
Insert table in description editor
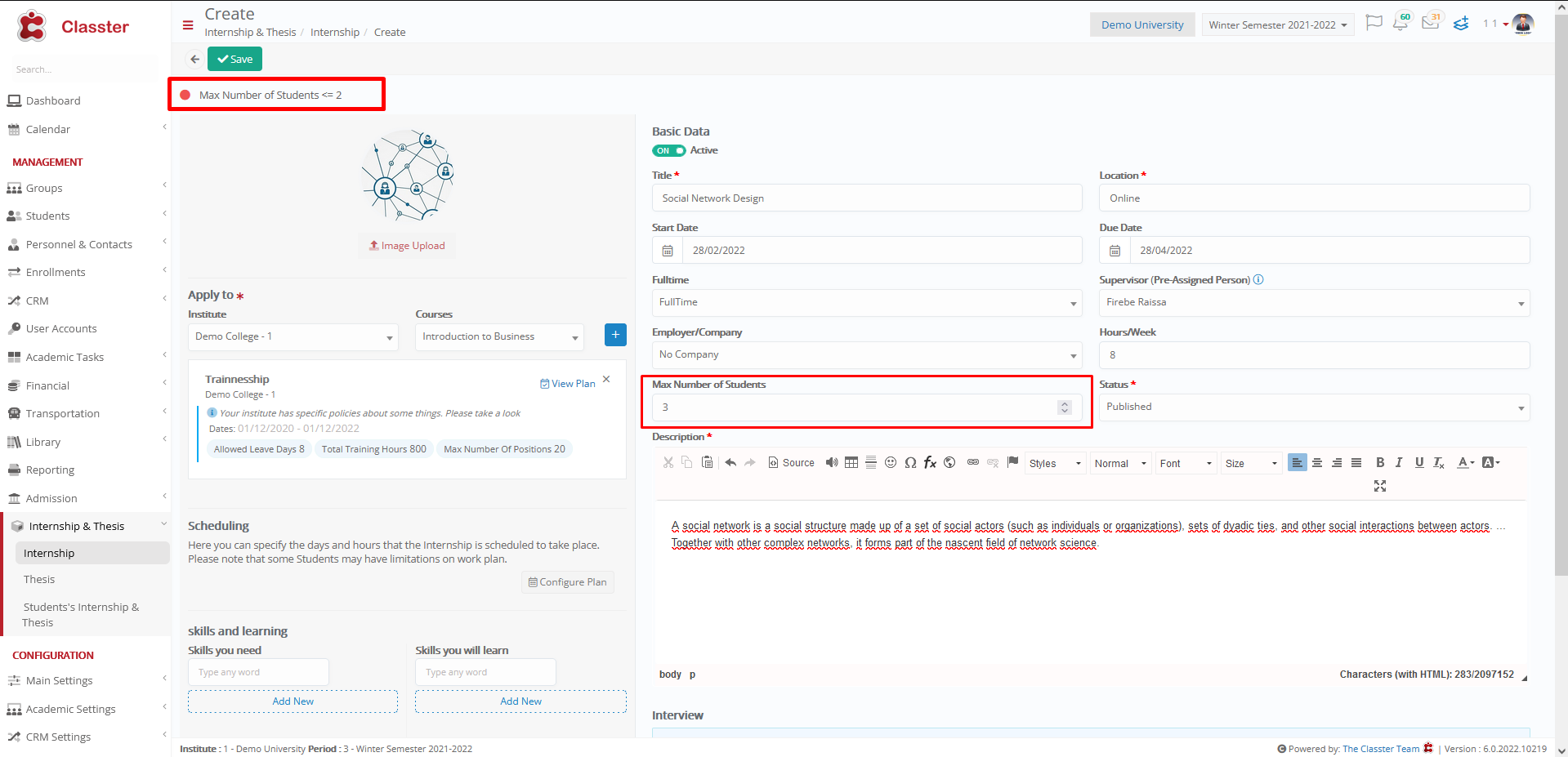(851, 462)
